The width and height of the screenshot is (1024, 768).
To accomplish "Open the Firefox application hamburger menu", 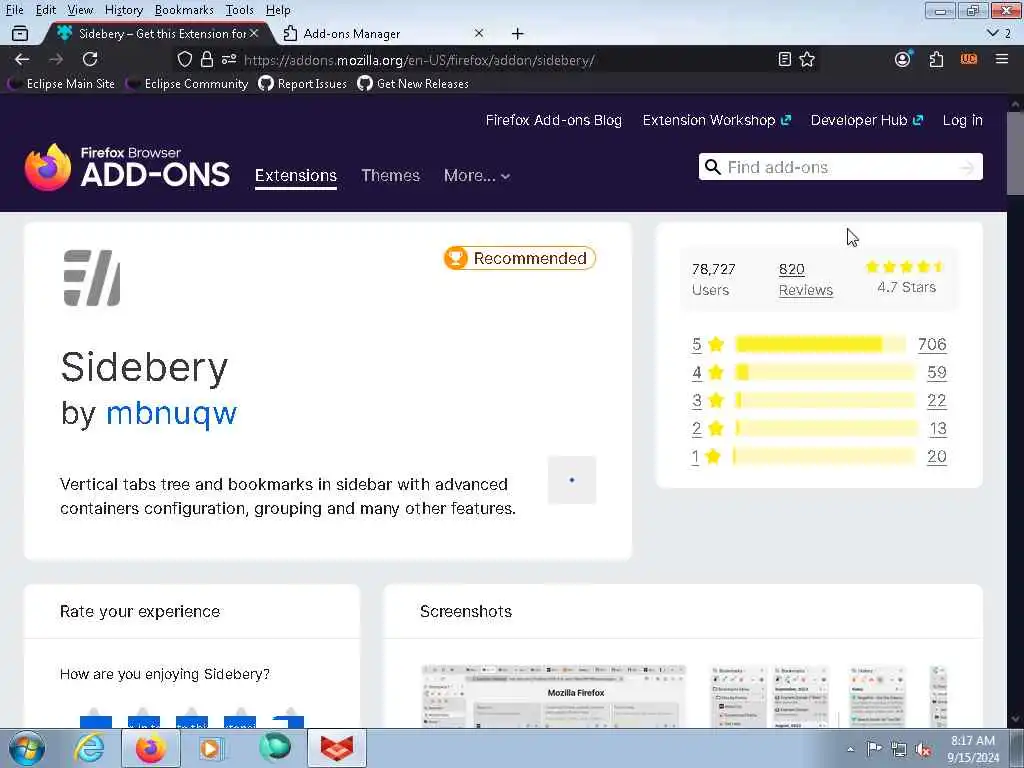I will point(1002,59).
